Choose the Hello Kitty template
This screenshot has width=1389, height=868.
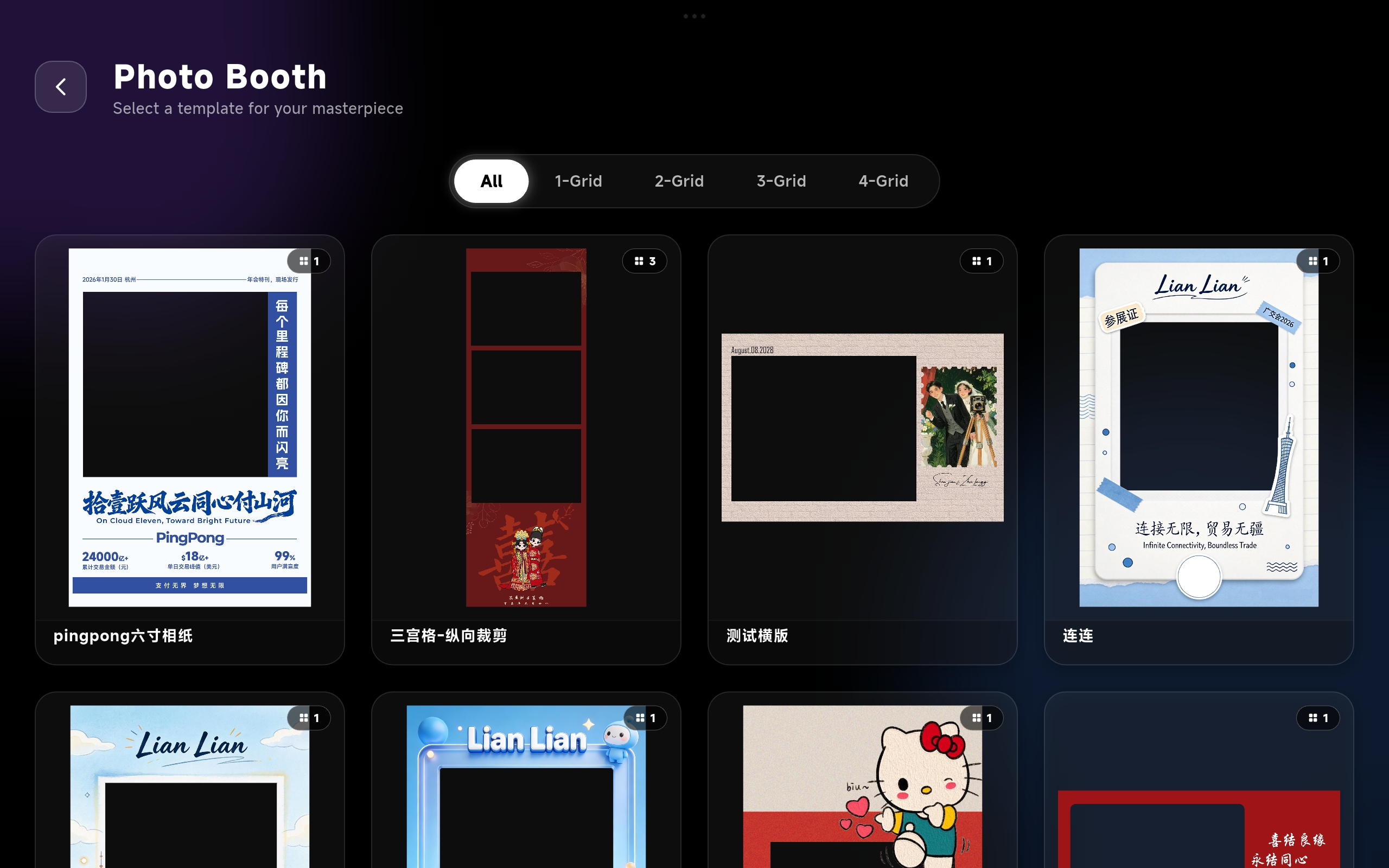(x=863, y=787)
